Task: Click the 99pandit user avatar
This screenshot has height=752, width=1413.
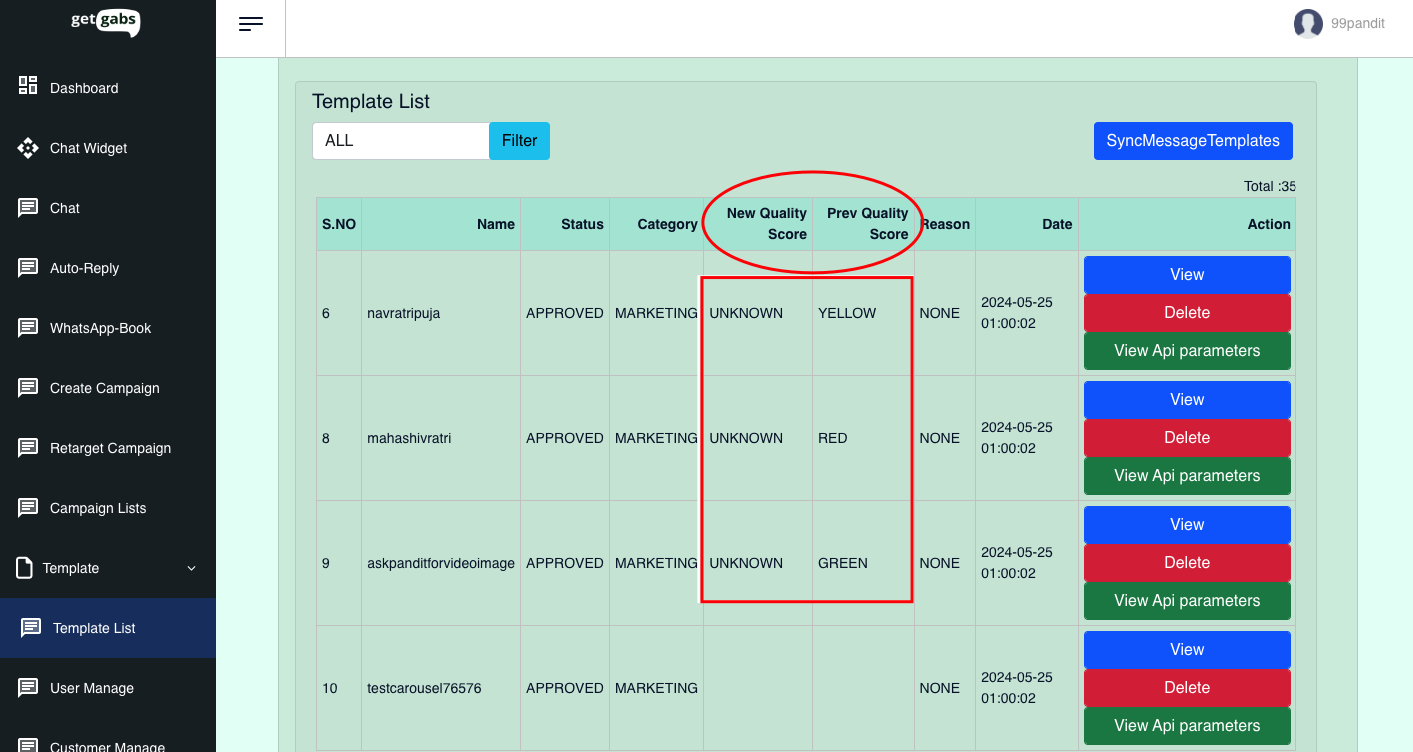Action: 1308,24
